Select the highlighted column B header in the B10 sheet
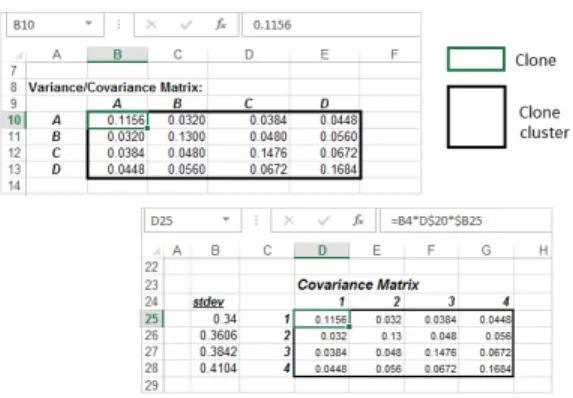Image resolution: width=573 pixels, height=398 pixels. pyautogui.click(x=117, y=55)
